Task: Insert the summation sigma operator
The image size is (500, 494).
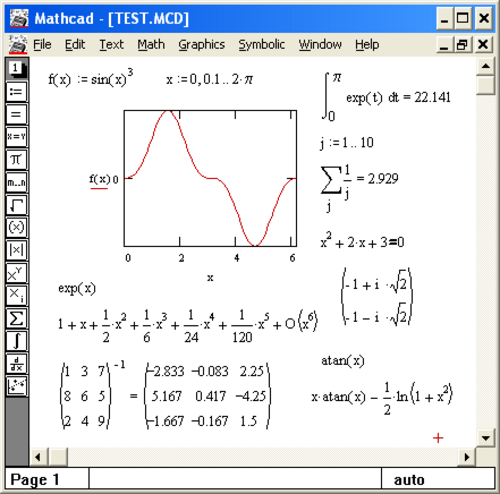Action: pos(16,319)
